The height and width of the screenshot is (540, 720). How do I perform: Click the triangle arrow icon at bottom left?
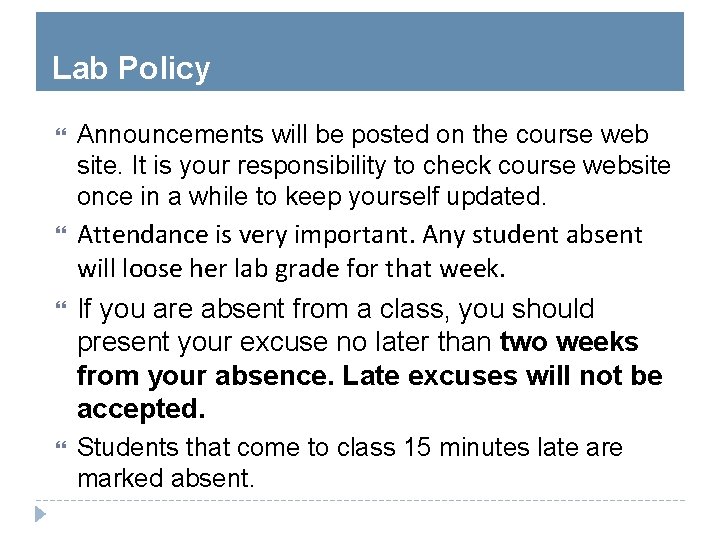40,514
